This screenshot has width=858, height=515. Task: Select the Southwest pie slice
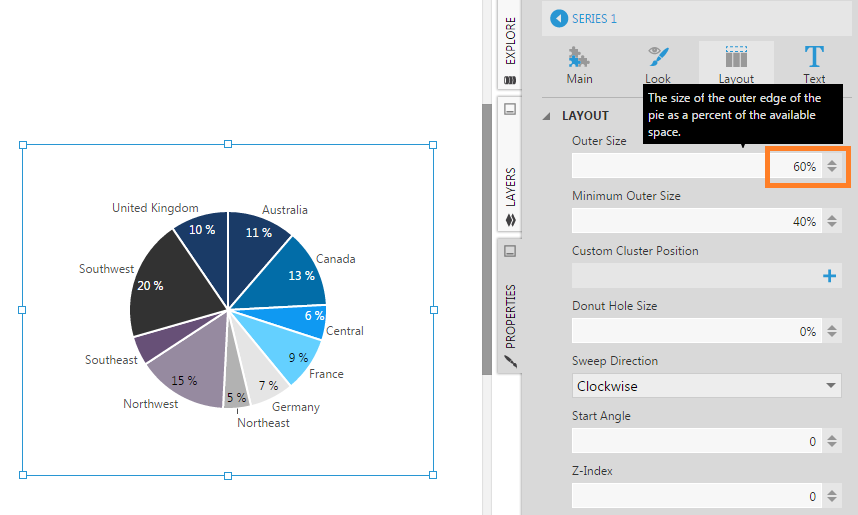tap(170, 290)
